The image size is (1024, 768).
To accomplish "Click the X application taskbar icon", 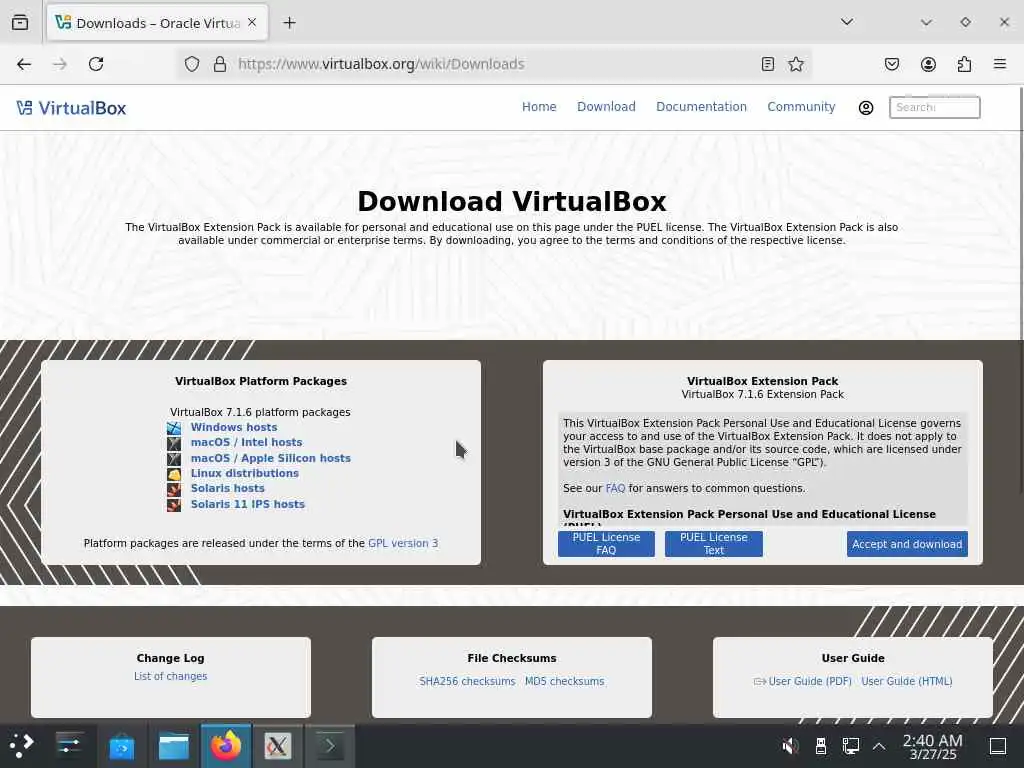I will (x=278, y=746).
